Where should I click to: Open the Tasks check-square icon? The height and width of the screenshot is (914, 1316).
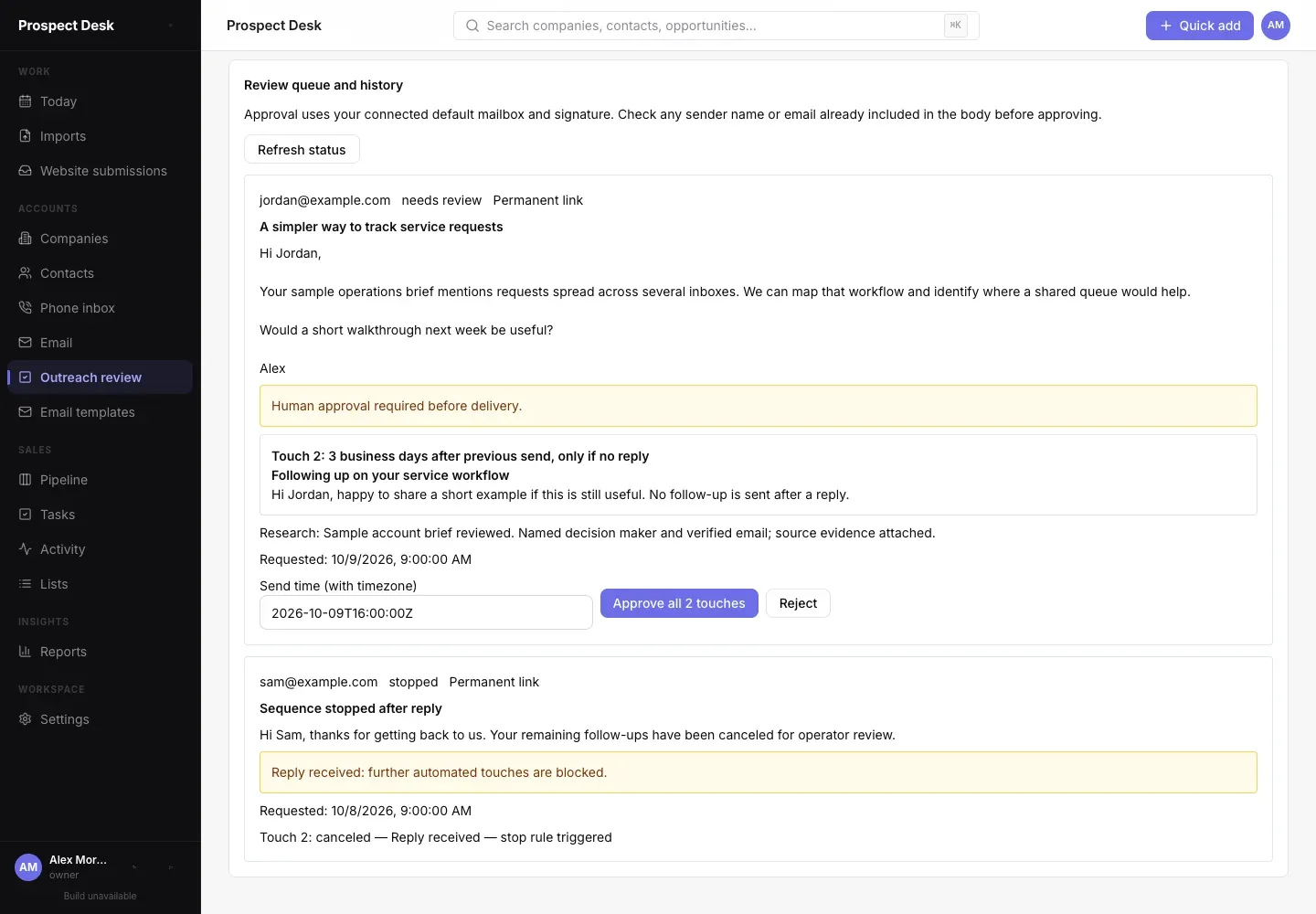coord(26,515)
